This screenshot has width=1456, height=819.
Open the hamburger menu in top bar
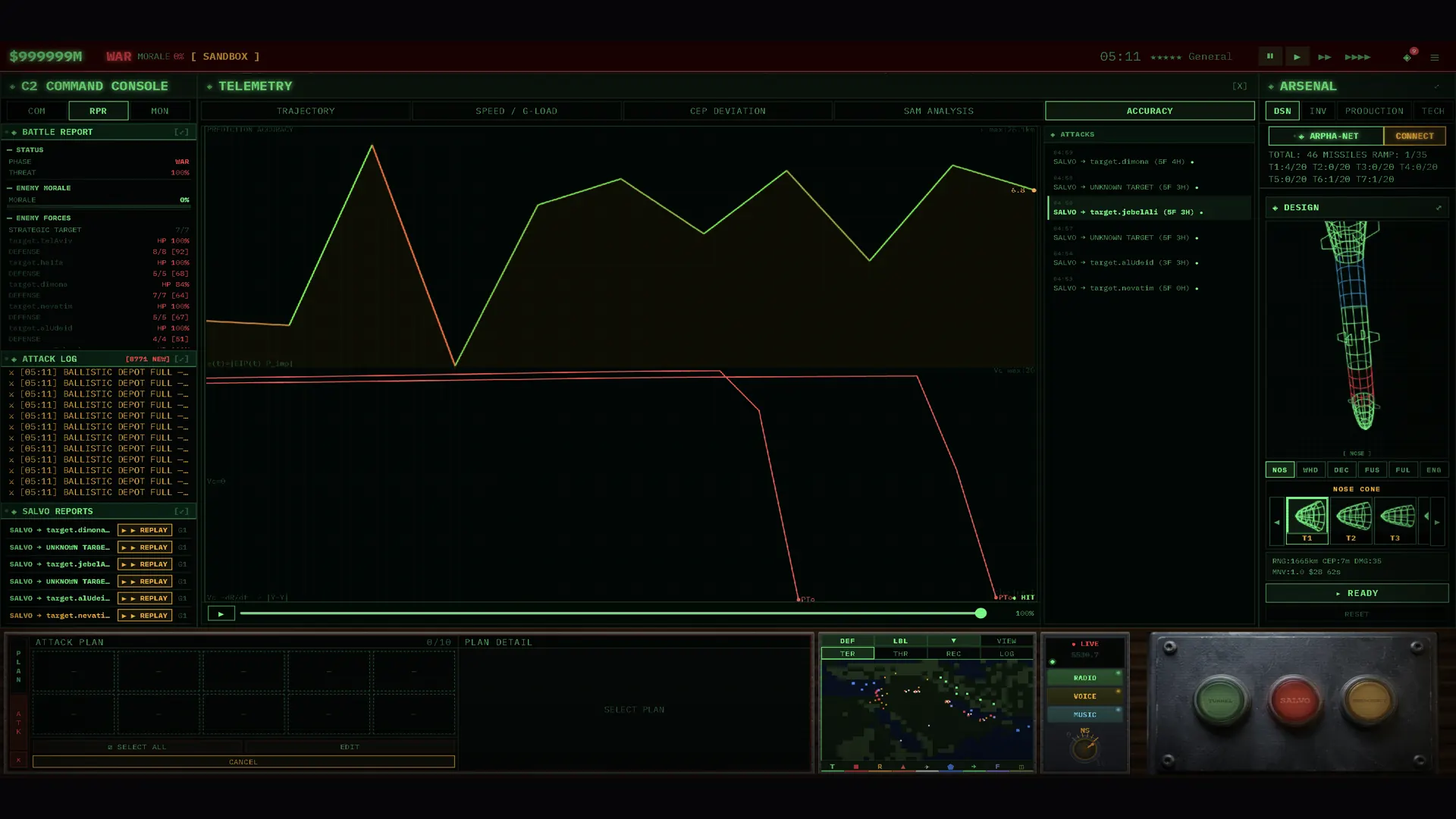coord(1435,57)
